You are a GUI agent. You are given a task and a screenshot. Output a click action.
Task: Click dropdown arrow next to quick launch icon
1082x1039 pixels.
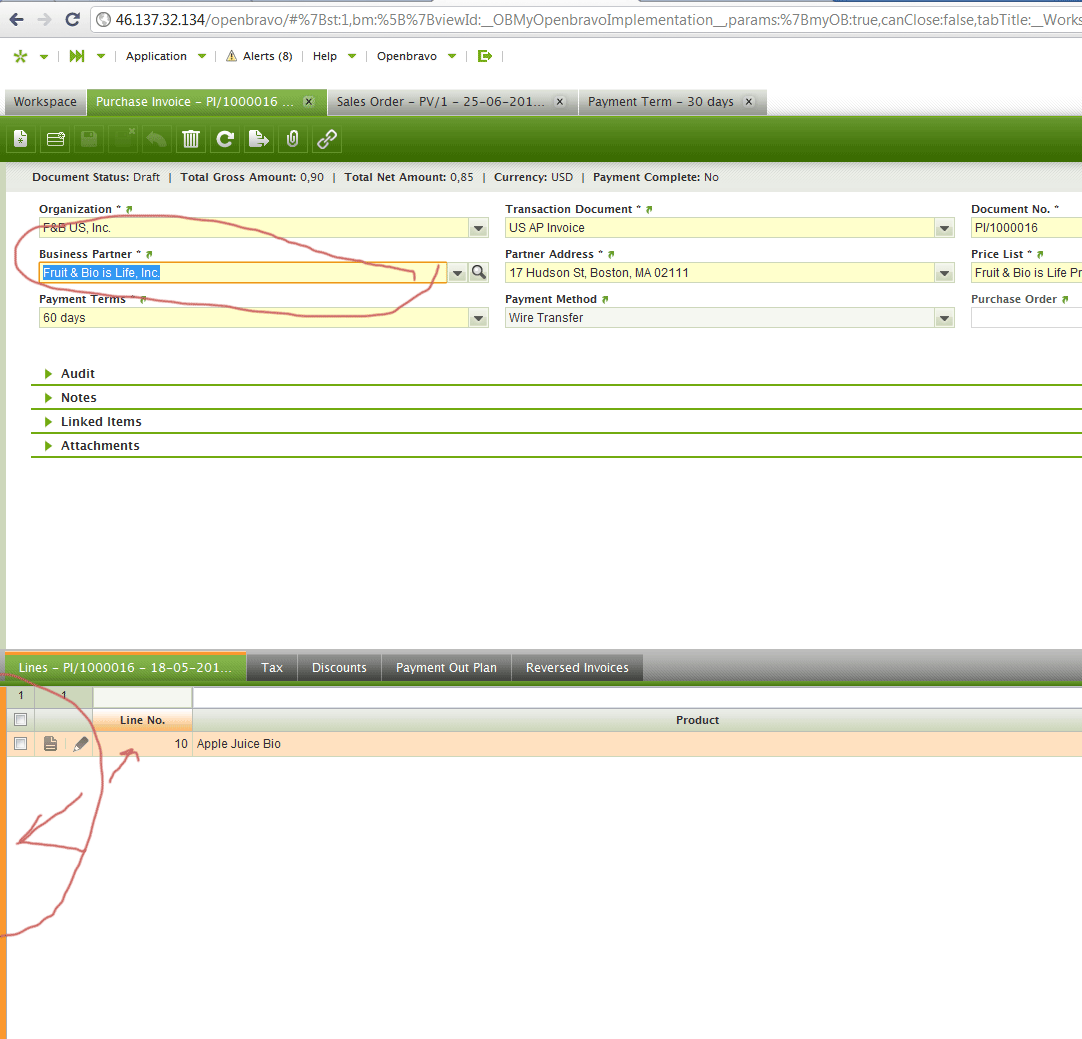tap(101, 57)
